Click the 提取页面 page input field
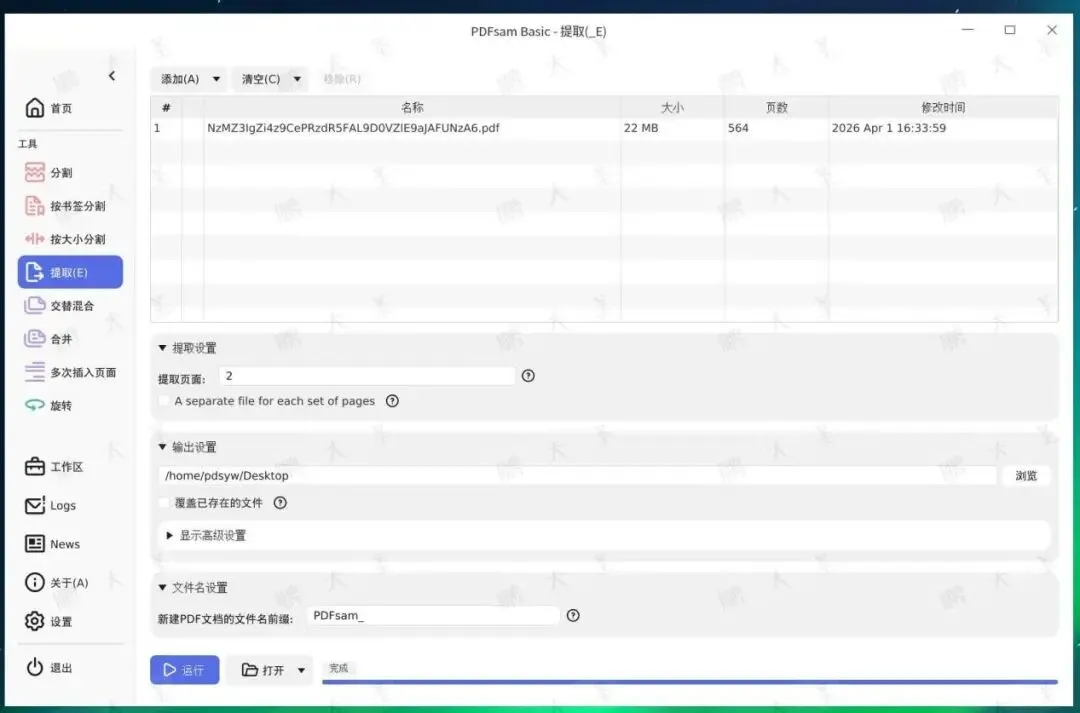1080x713 pixels. pos(367,375)
